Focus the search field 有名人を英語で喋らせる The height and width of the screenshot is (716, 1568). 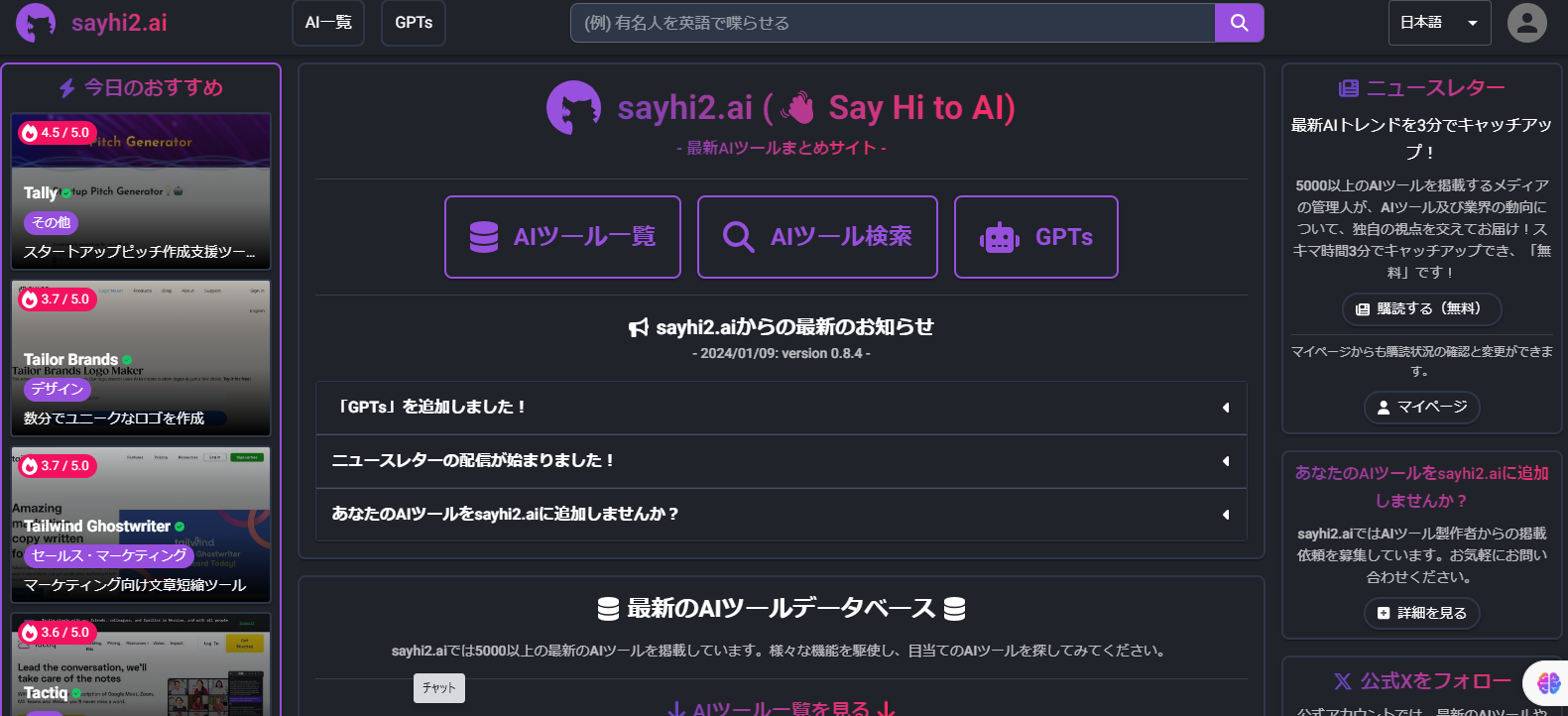click(x=893, y=23)
